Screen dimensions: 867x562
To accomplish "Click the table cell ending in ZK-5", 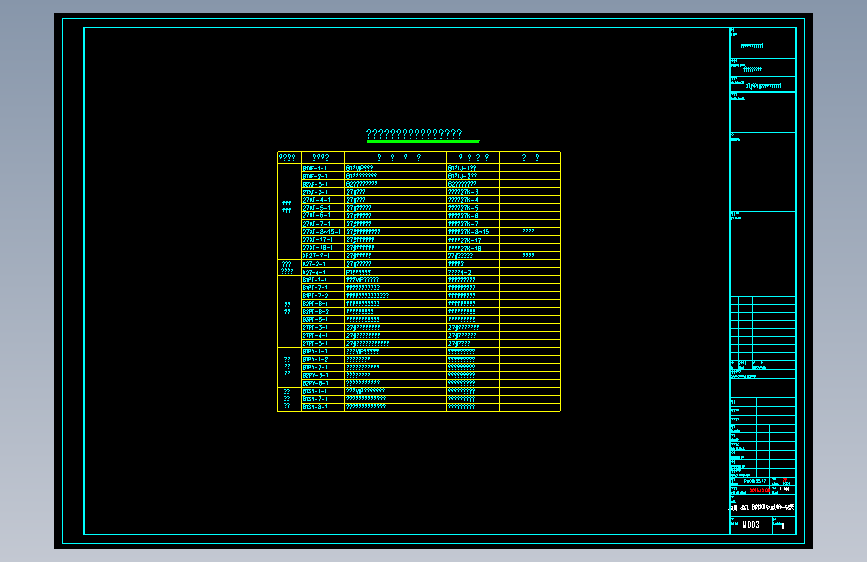I will pos(473,208).
